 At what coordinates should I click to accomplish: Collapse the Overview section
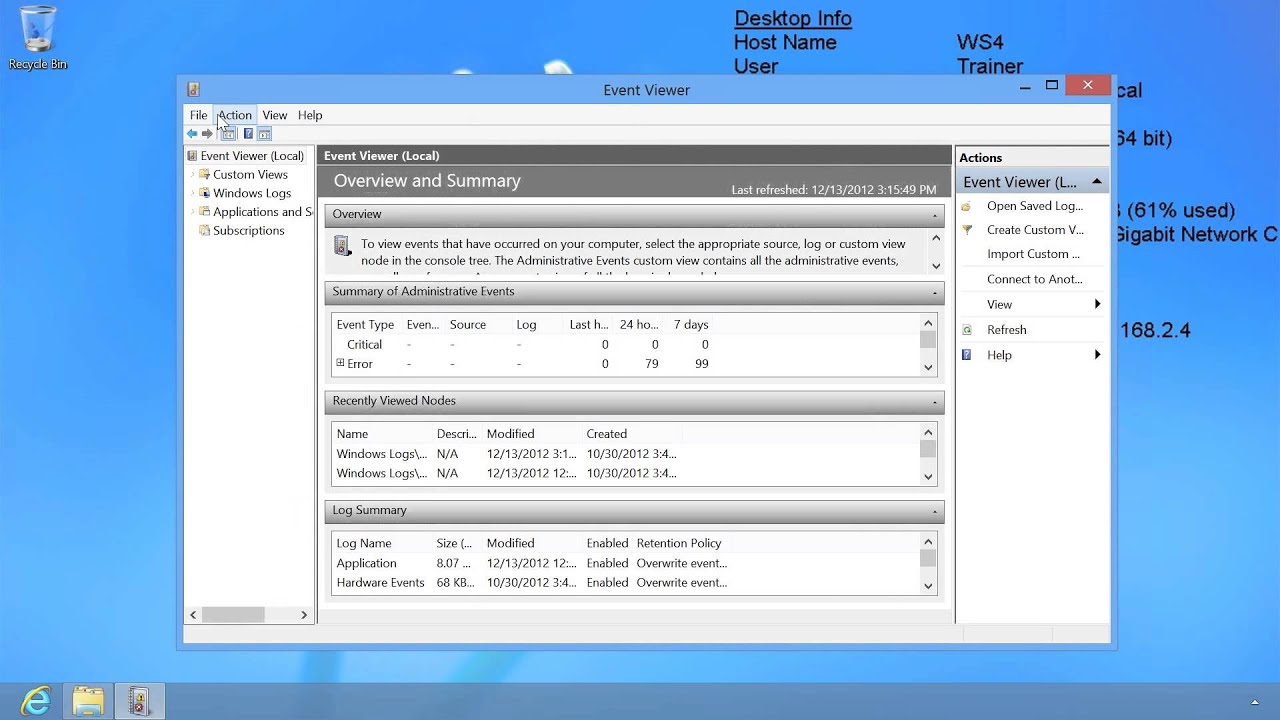pos(935,215)
